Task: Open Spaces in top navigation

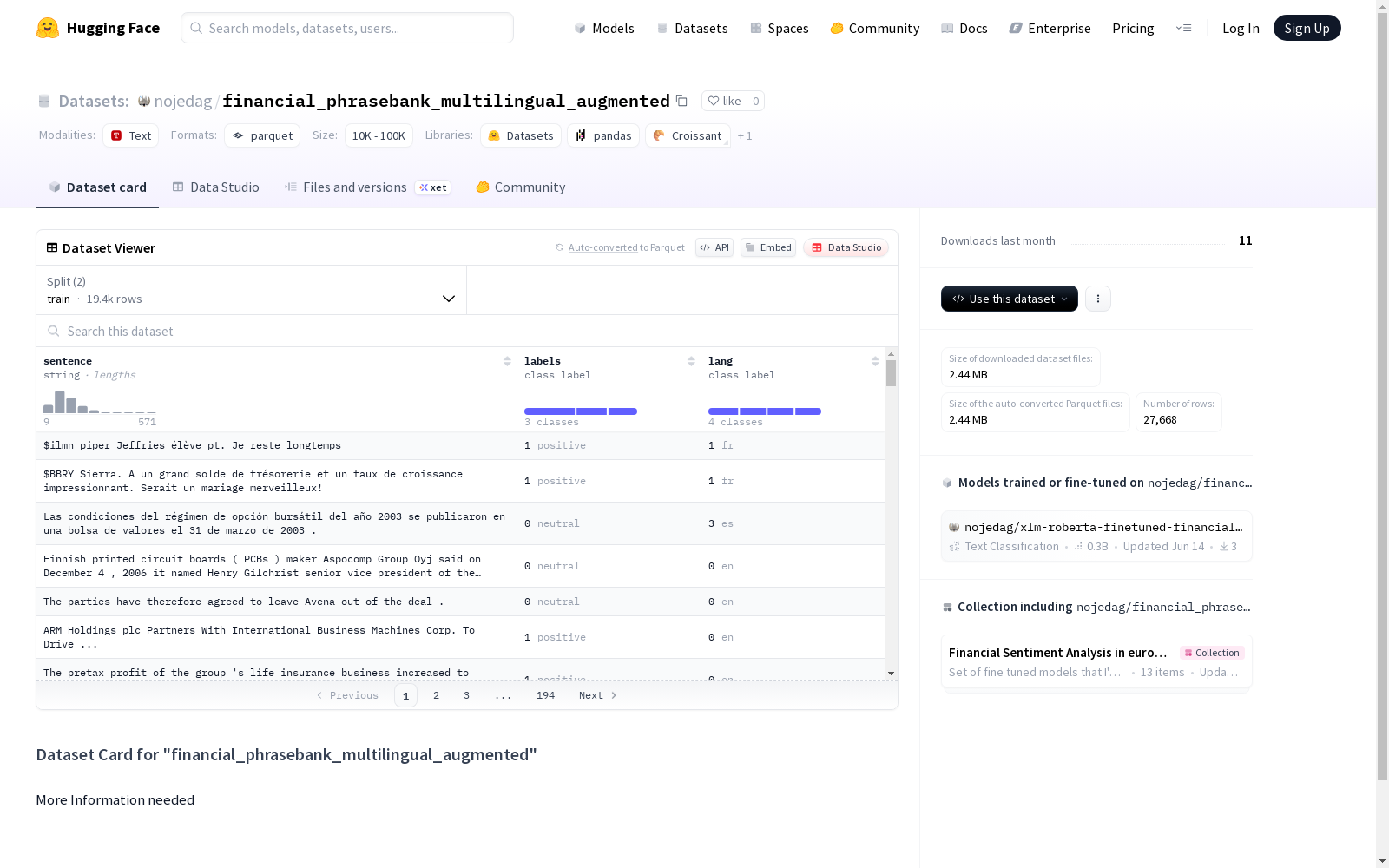Action: pyautogui.click(x=780, y=28)
